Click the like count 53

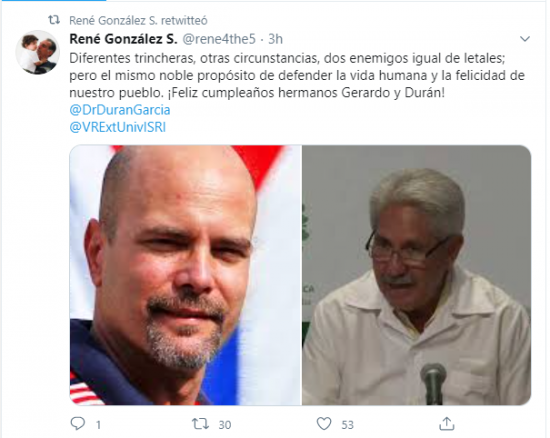[348, 425]
